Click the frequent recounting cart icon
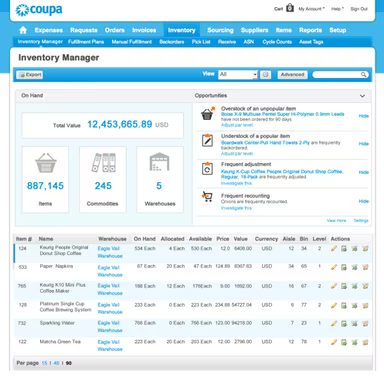The width and height of the screenshot is (384, 388). [207, 196]
